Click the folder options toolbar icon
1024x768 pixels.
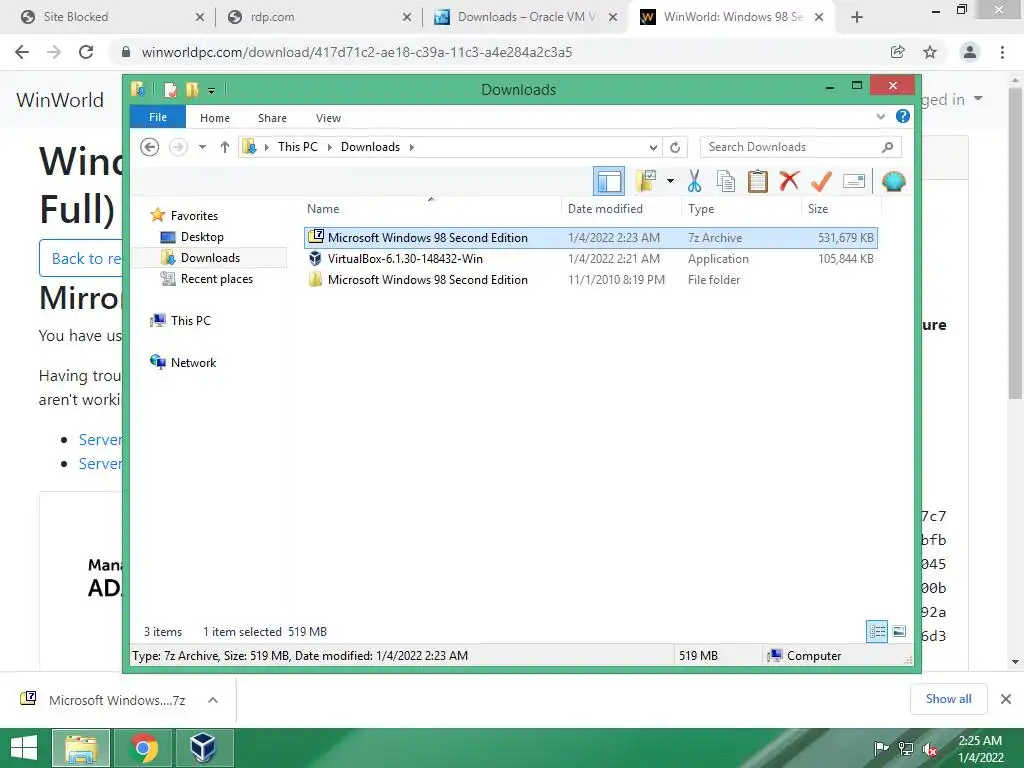coord(646,181)
